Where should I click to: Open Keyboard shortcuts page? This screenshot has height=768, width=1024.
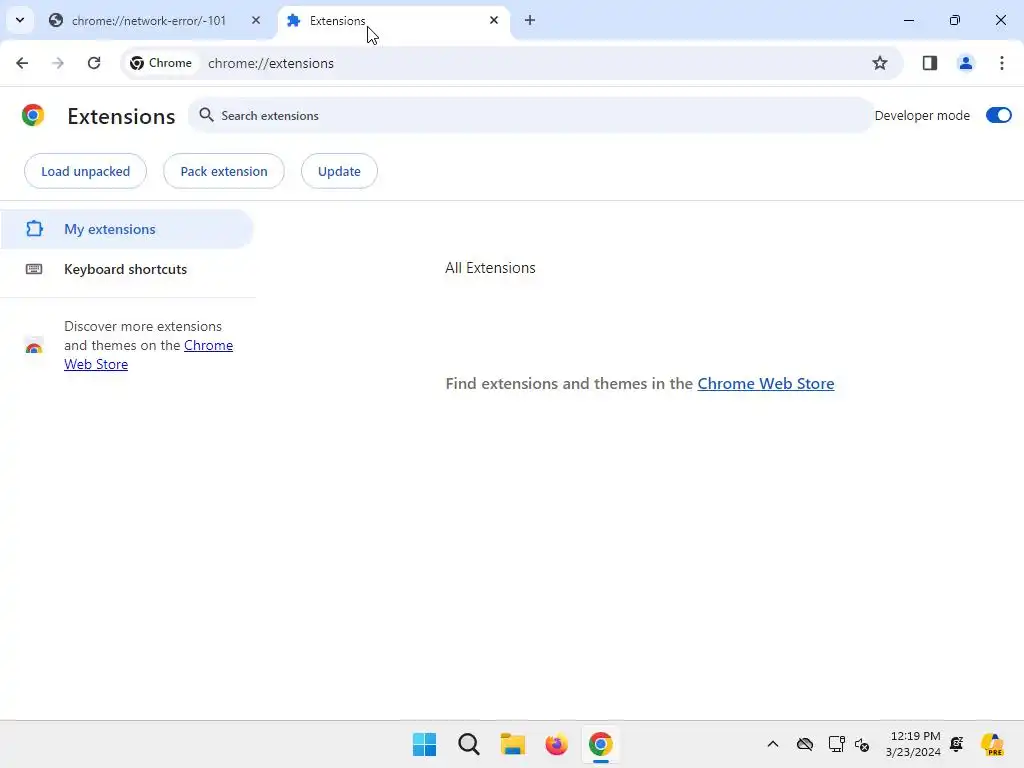[127, 269]
